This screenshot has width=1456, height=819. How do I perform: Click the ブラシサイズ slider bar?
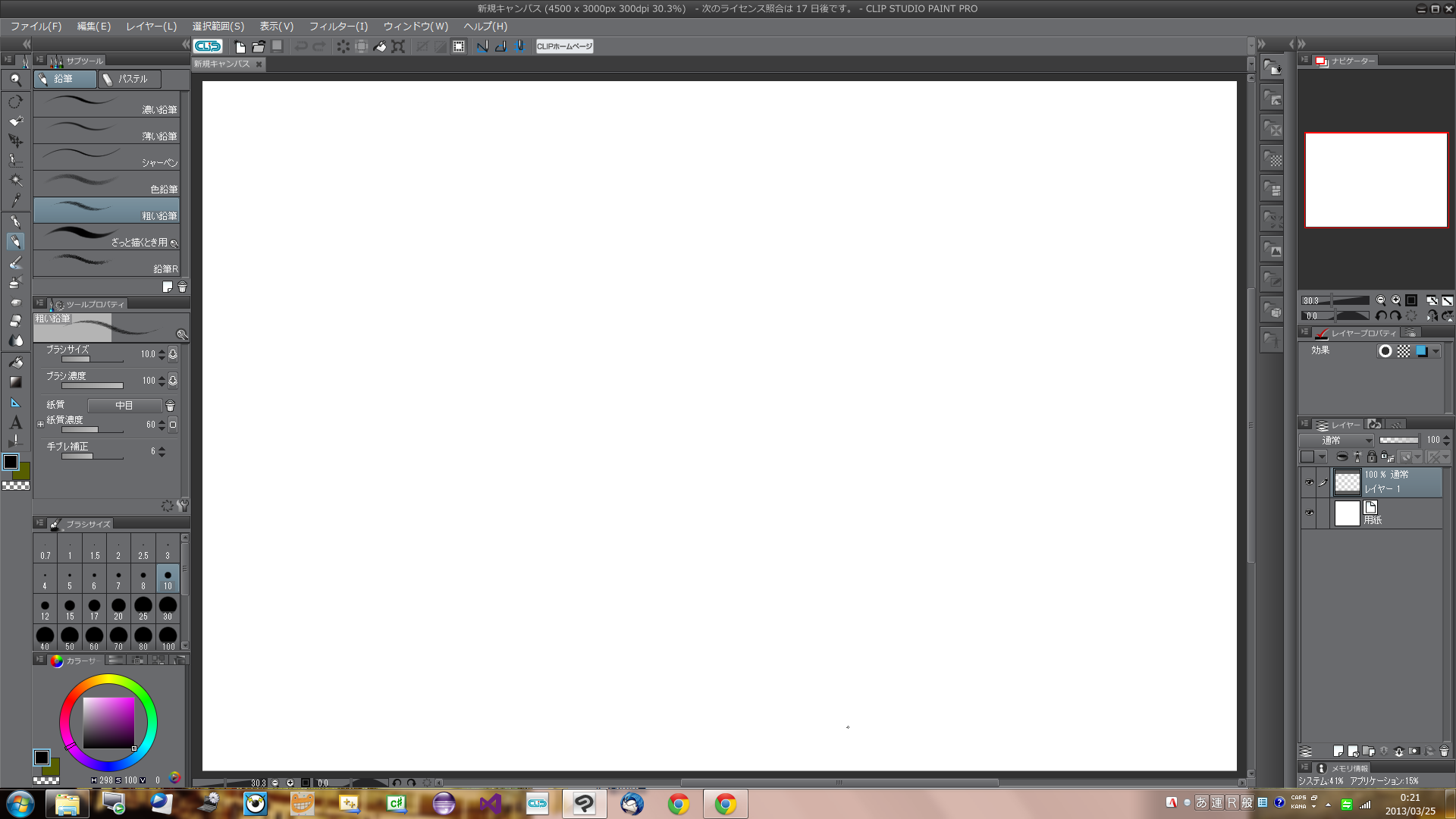[92, 359]
